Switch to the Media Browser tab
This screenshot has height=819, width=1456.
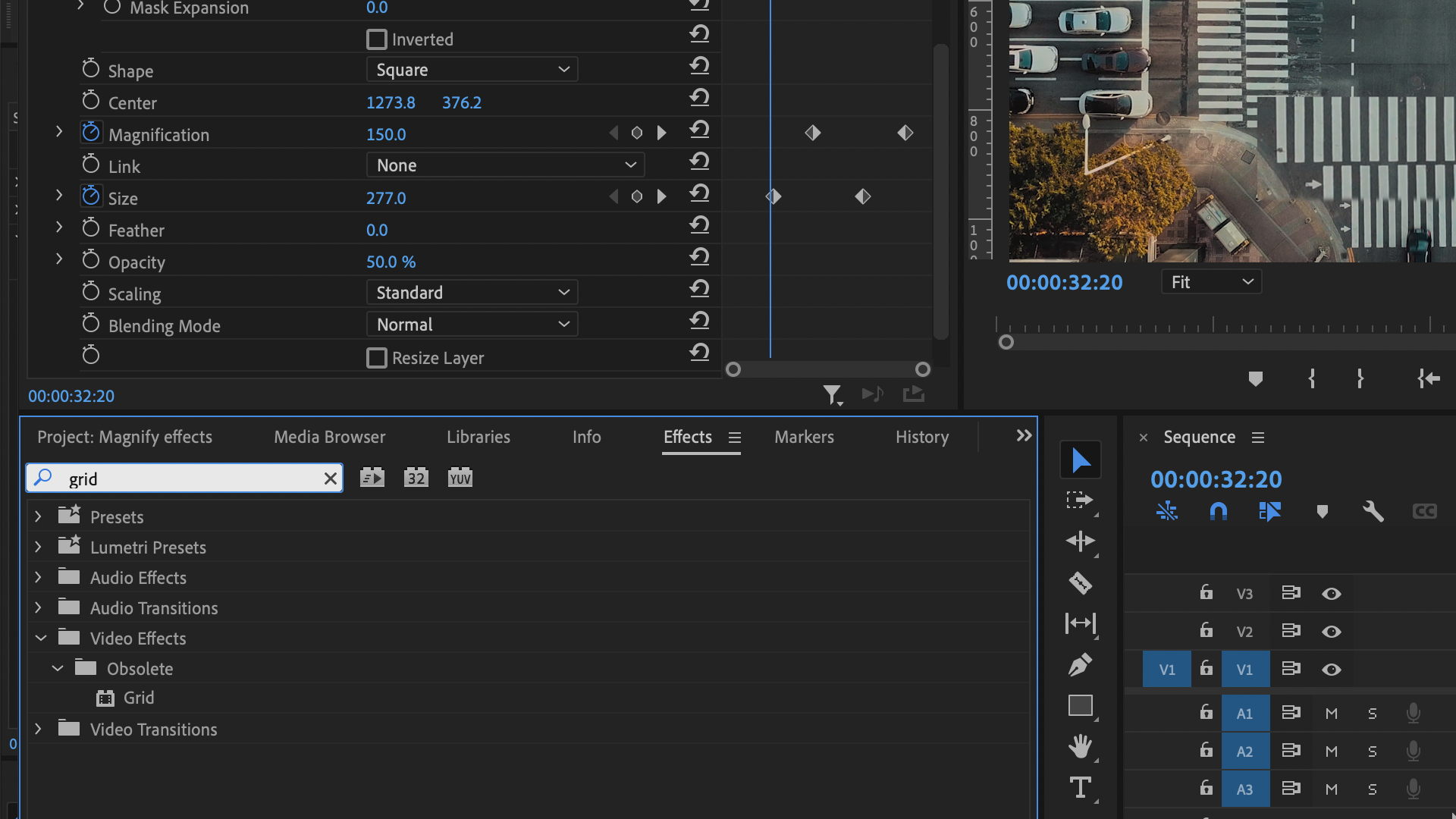329,437
